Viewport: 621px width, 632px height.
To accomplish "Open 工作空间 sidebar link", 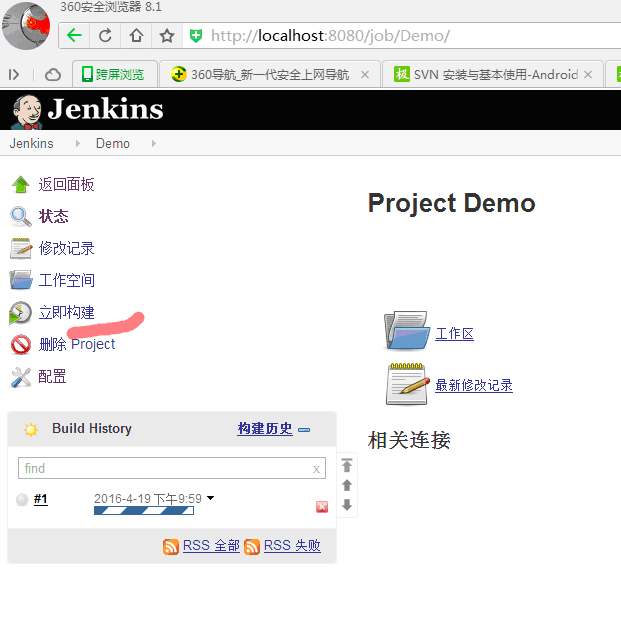I will coord(66,280).
